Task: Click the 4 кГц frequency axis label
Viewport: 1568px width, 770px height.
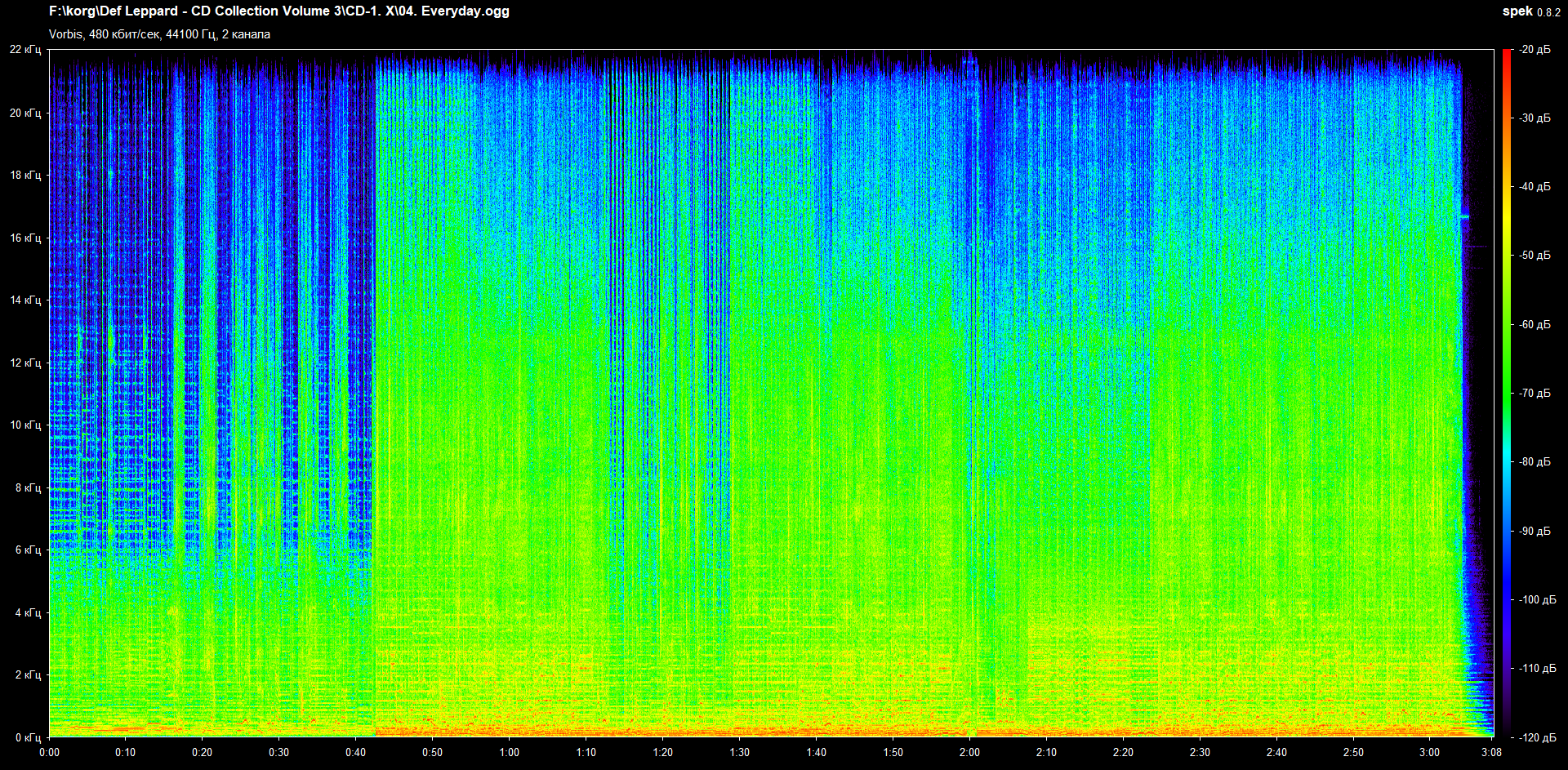Action: 28,612
